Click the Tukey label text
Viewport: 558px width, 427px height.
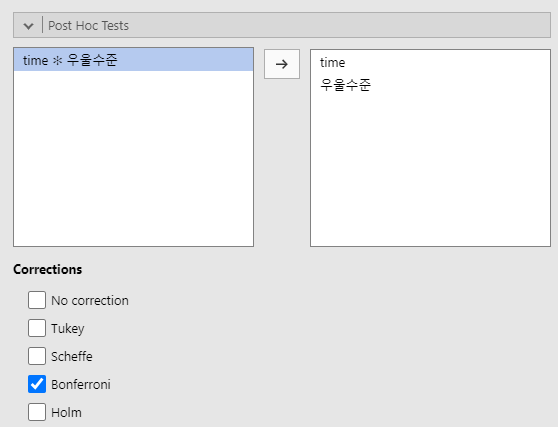coord(68,328)
